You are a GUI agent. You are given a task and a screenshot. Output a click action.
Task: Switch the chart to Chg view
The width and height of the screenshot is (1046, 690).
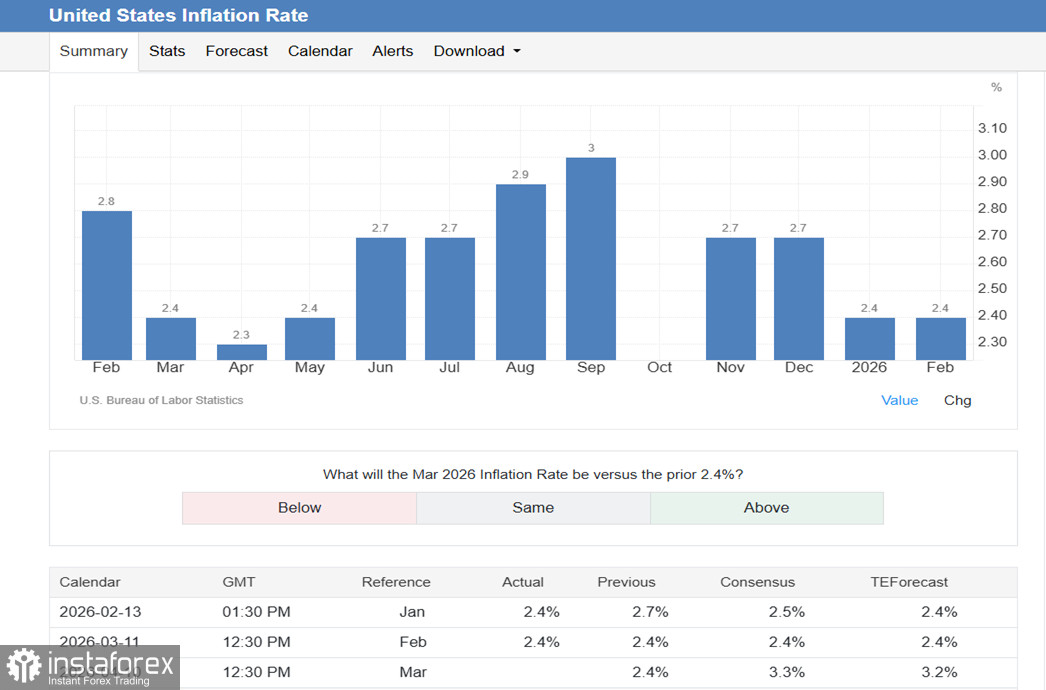pyautogui.click(x=957, y=400)
